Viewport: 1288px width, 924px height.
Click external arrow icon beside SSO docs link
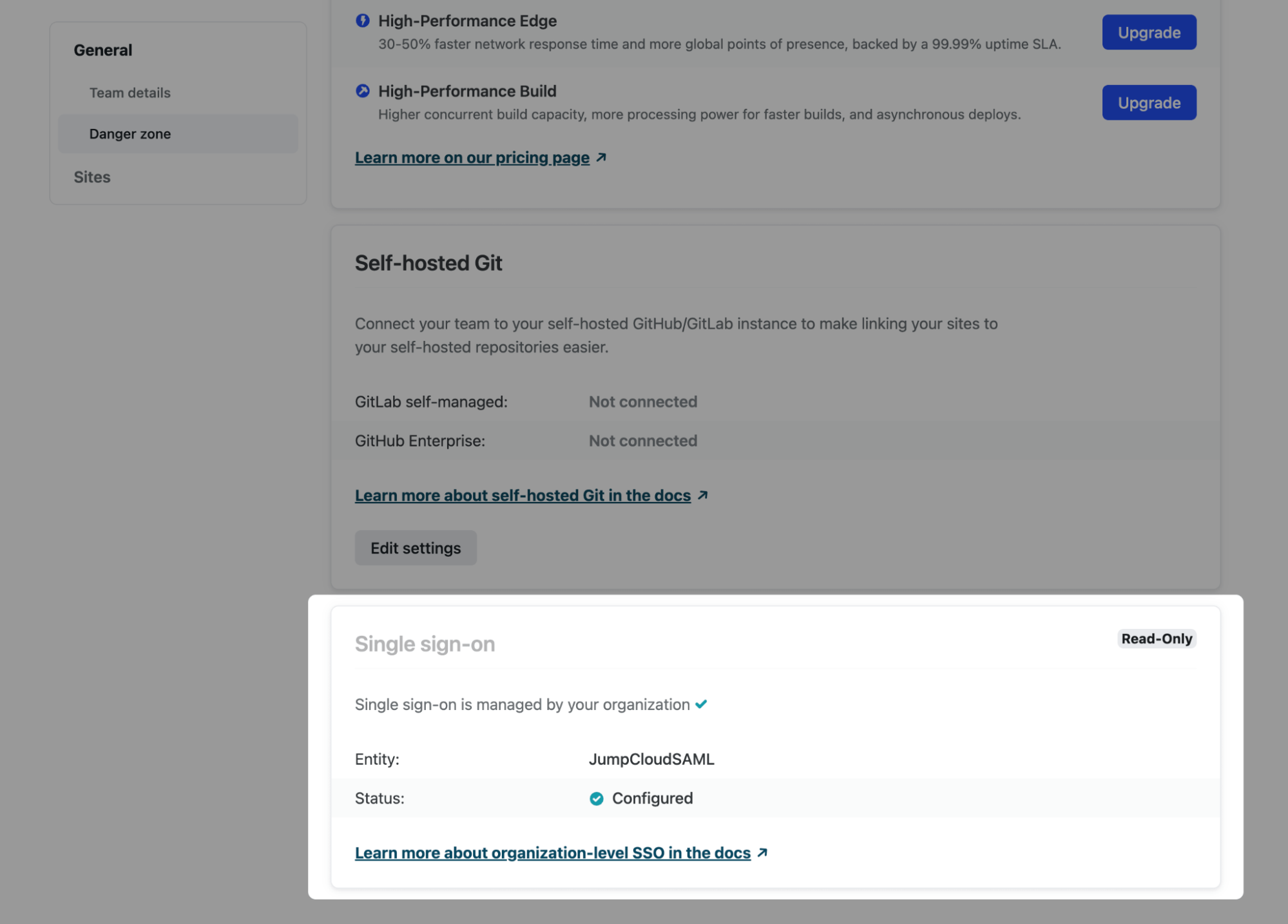(x=762, y=852)
